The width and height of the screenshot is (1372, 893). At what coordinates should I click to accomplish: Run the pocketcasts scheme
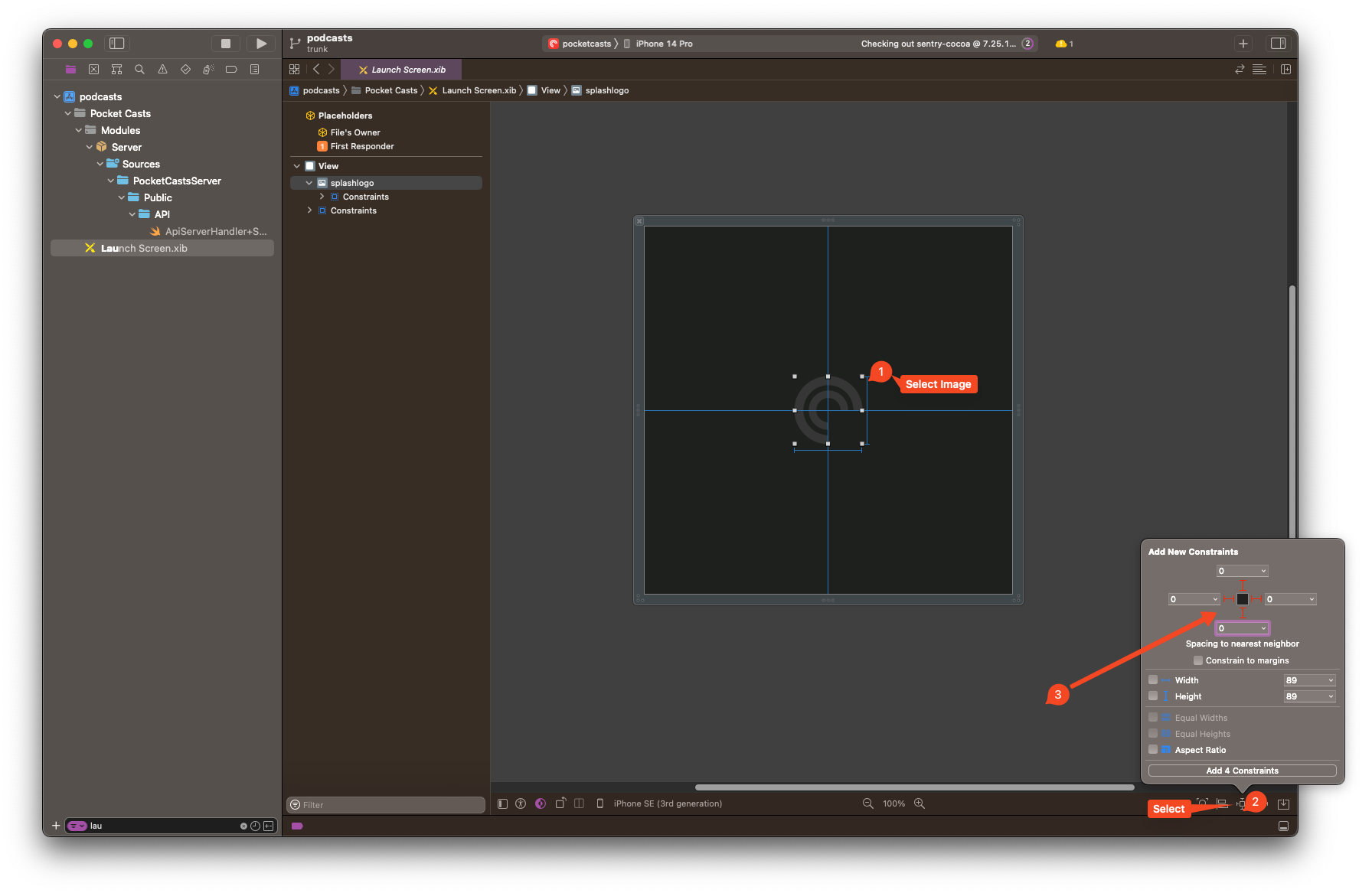[x=261, y=44]
